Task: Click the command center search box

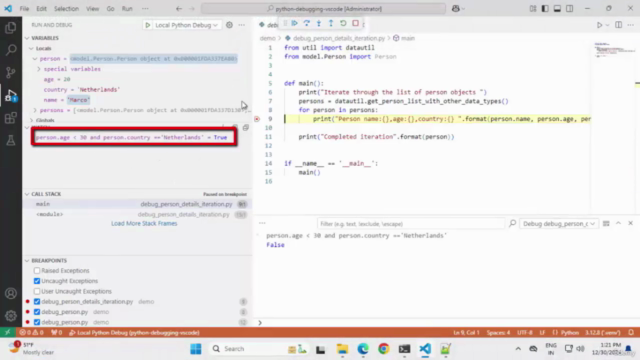Action: pyautogui.click(x=324, y=9)
